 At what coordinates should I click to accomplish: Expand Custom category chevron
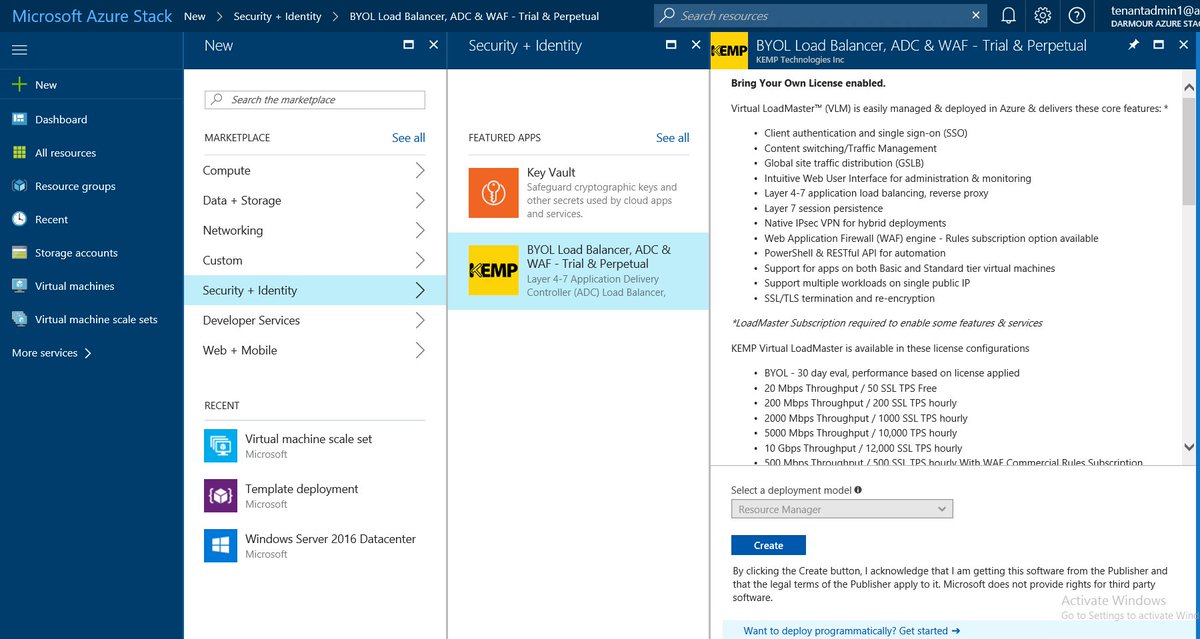tap(420, 261)
